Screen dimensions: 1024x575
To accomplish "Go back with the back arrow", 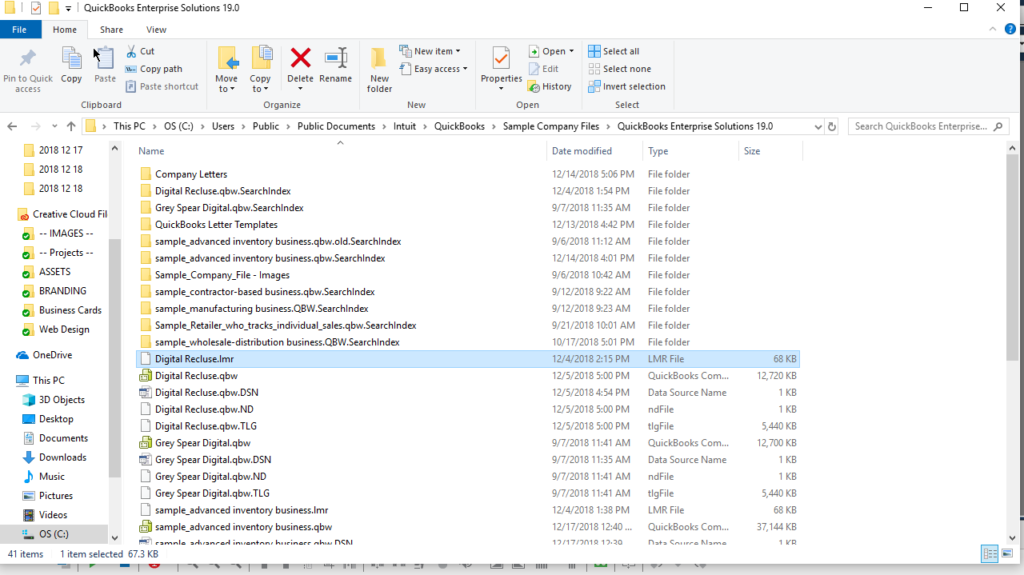I will (x=12, y=126).
